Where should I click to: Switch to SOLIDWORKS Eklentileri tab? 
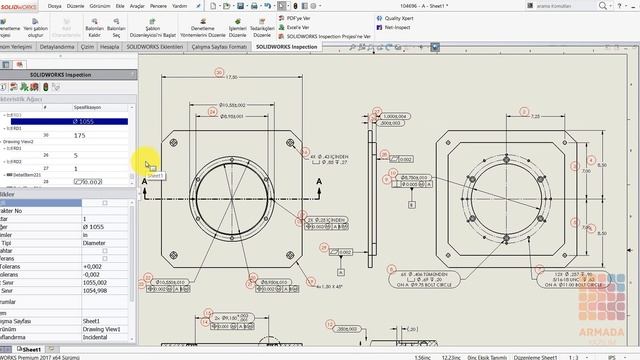(155, 47)
